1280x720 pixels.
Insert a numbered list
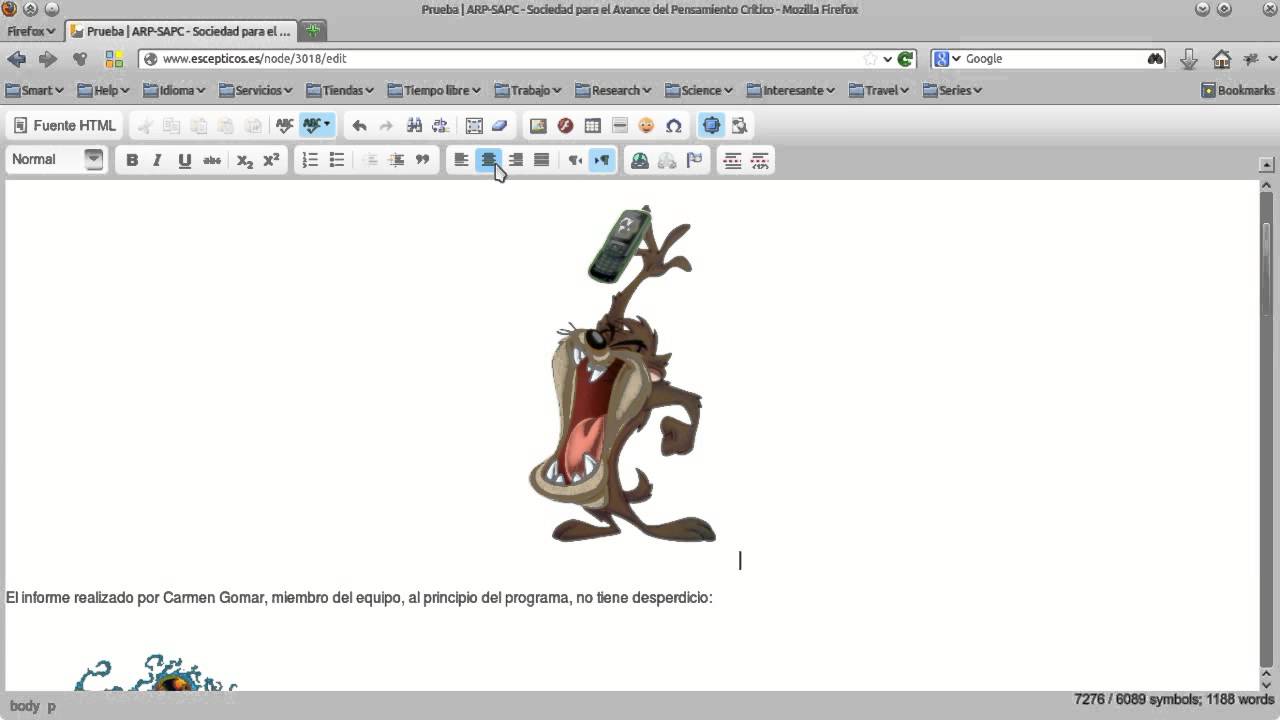310,160
